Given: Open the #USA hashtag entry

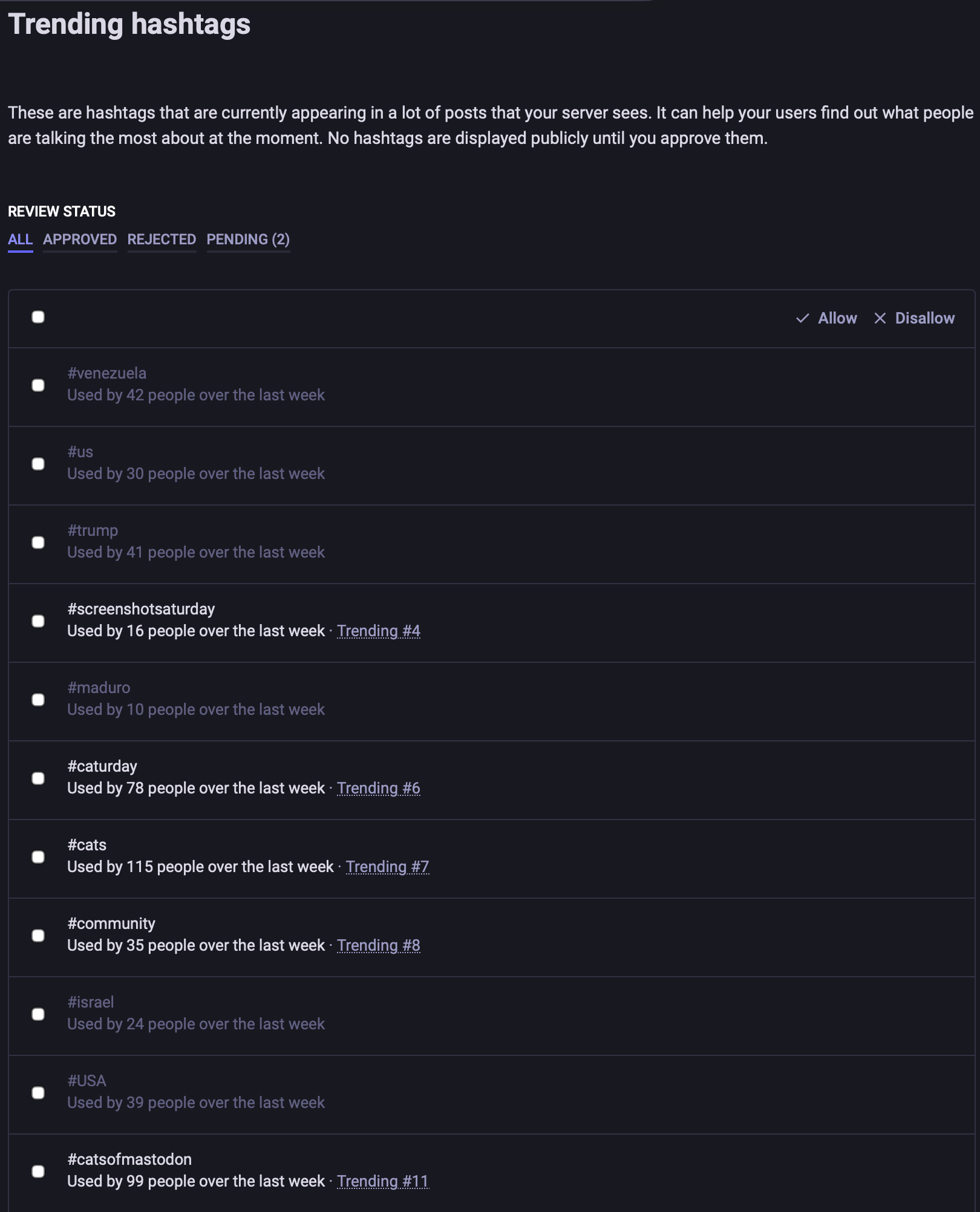Looking at the screenshot, I should (87, 1081).
